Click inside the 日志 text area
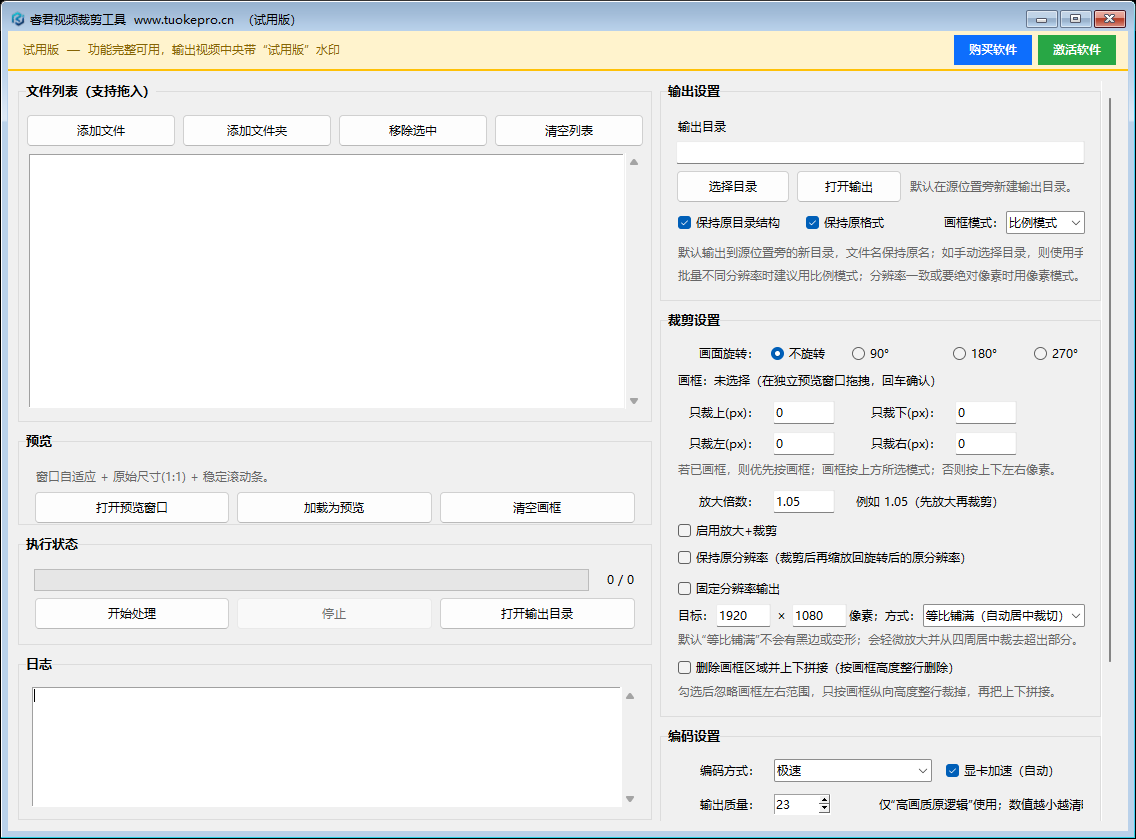Screen dimensions: 1136x839 [x=327, y=747]
